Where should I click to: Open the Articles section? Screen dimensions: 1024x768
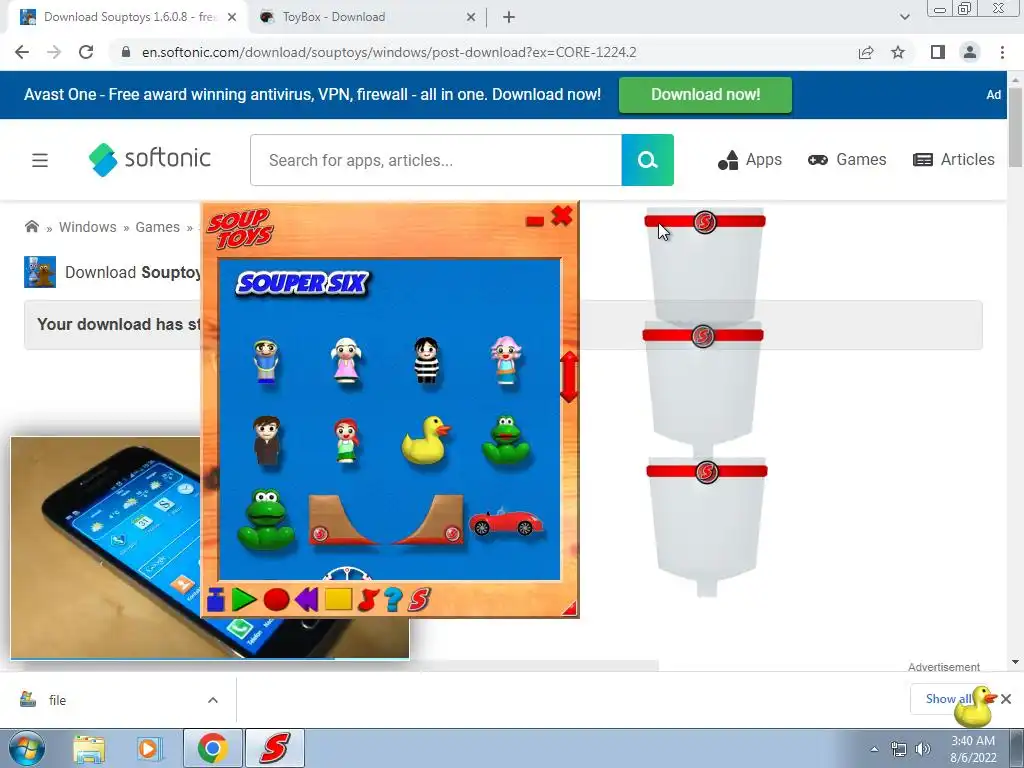[x=953, y=159]
